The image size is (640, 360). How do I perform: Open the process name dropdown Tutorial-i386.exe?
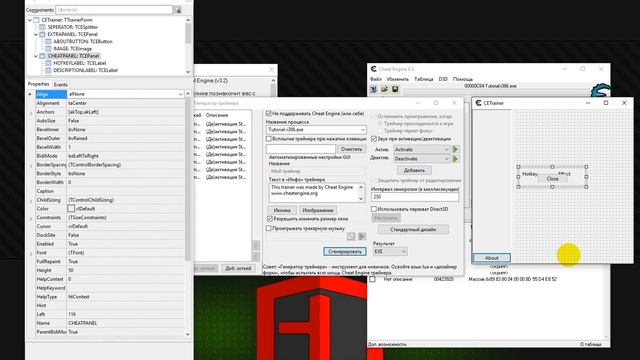click(362, 130)
